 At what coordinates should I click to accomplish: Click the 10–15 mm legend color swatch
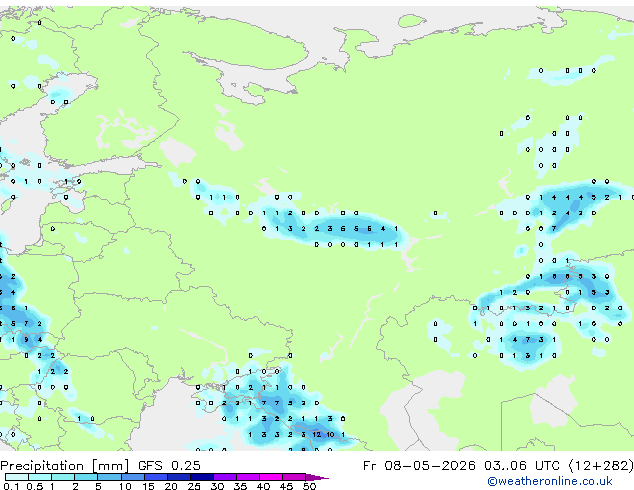[133, 477]
